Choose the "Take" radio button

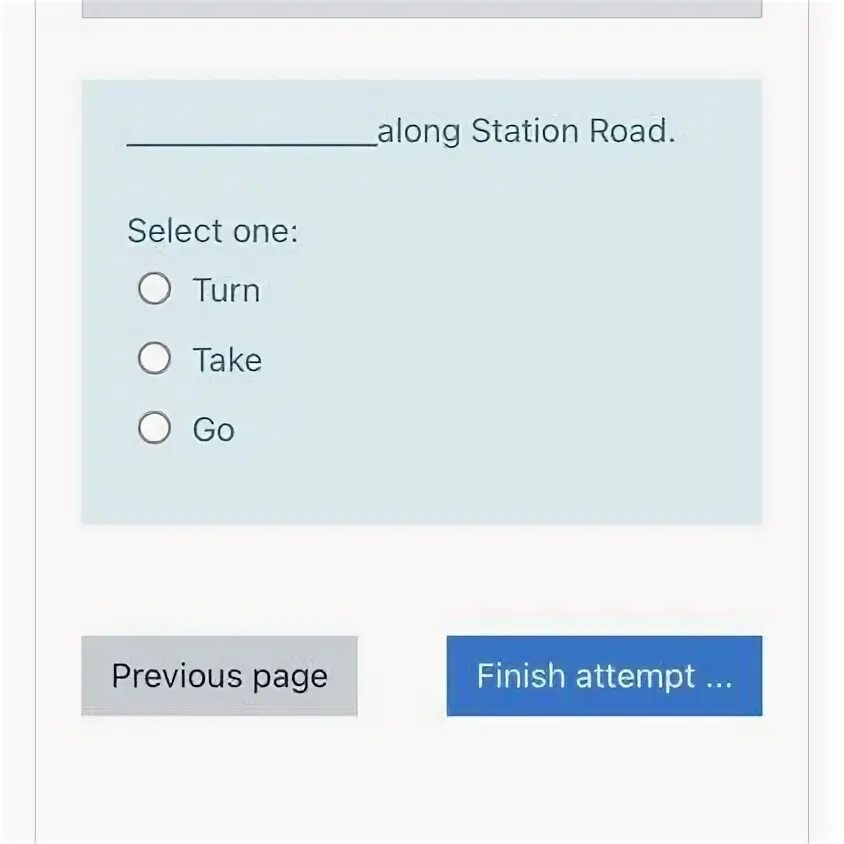coord(154,358)
